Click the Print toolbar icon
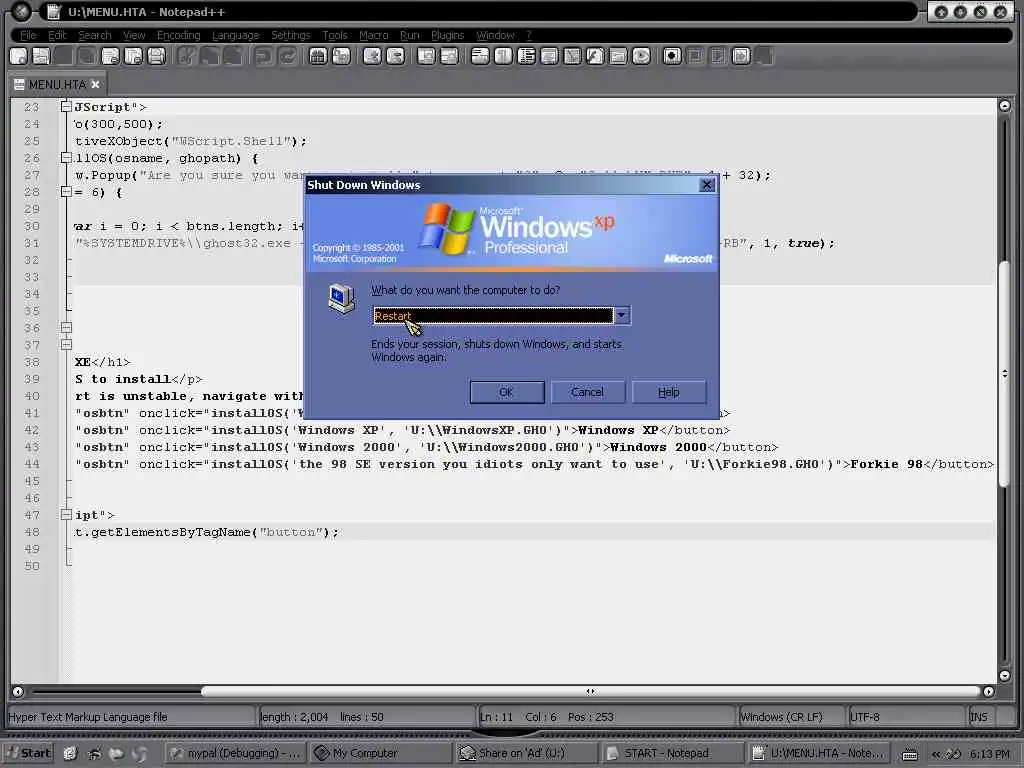This screenshot has width=1024, height=768. click(x=157, y=56)
